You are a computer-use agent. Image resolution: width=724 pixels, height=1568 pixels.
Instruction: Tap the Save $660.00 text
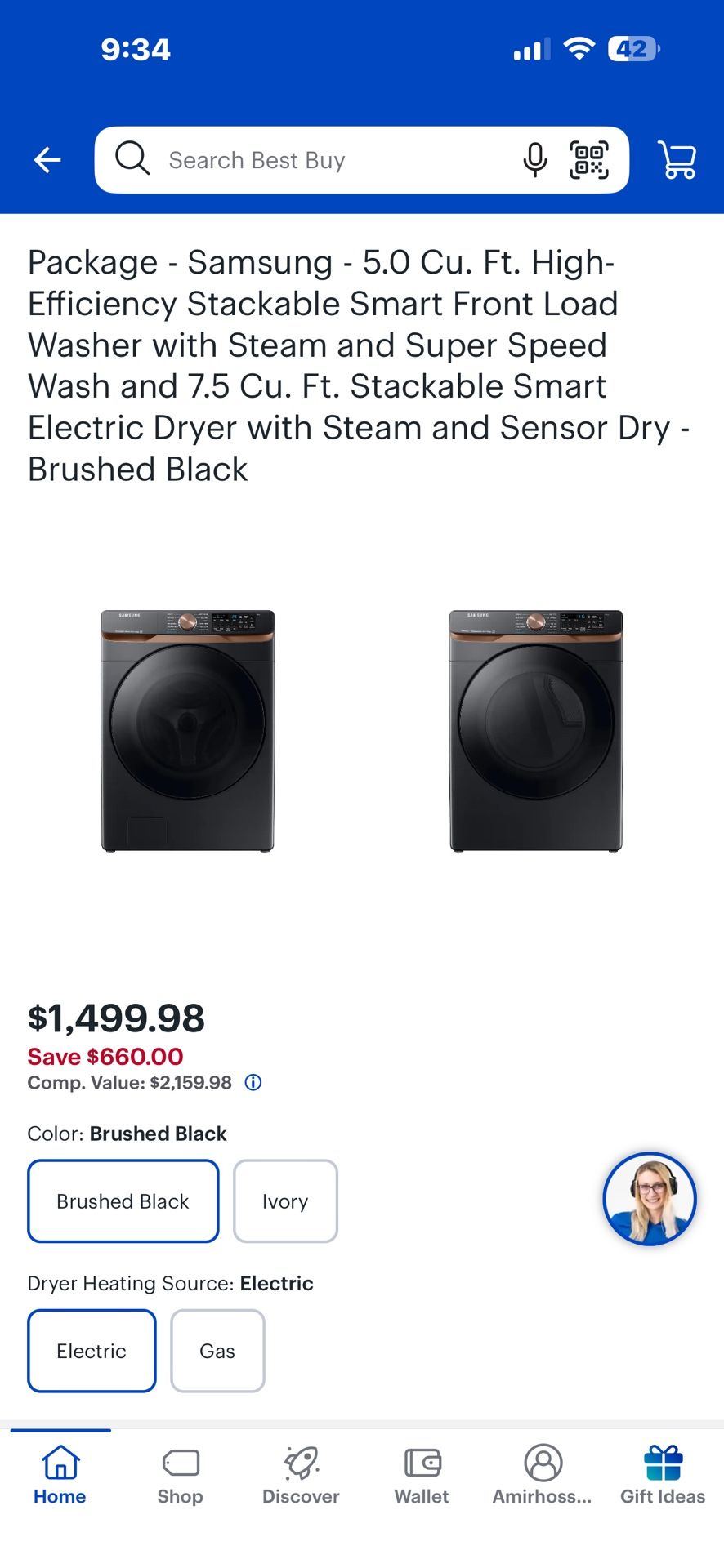tap(105, 1056)
